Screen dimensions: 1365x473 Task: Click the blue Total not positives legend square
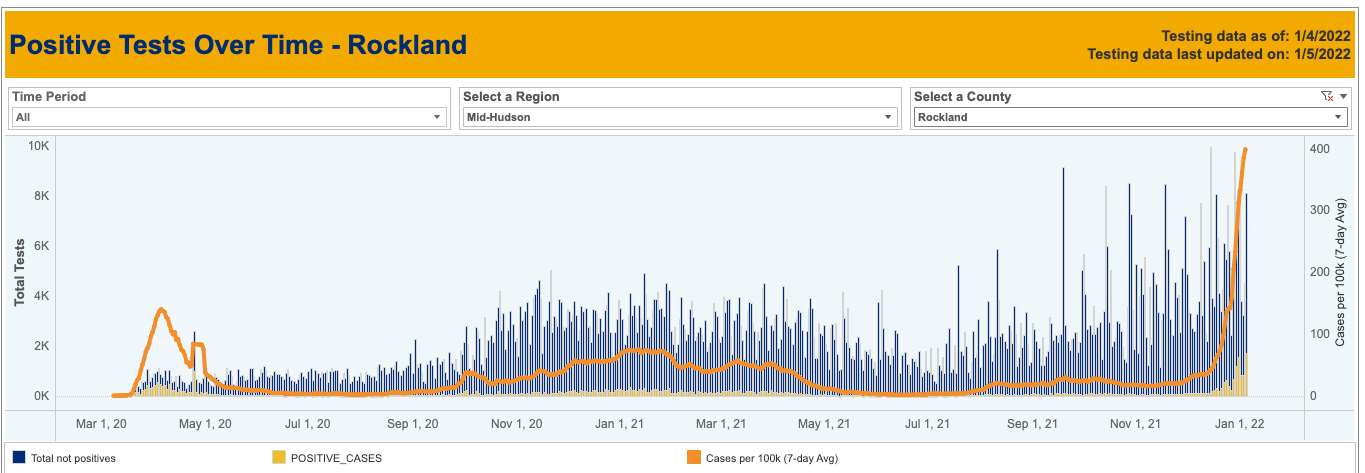pos(19,458)
